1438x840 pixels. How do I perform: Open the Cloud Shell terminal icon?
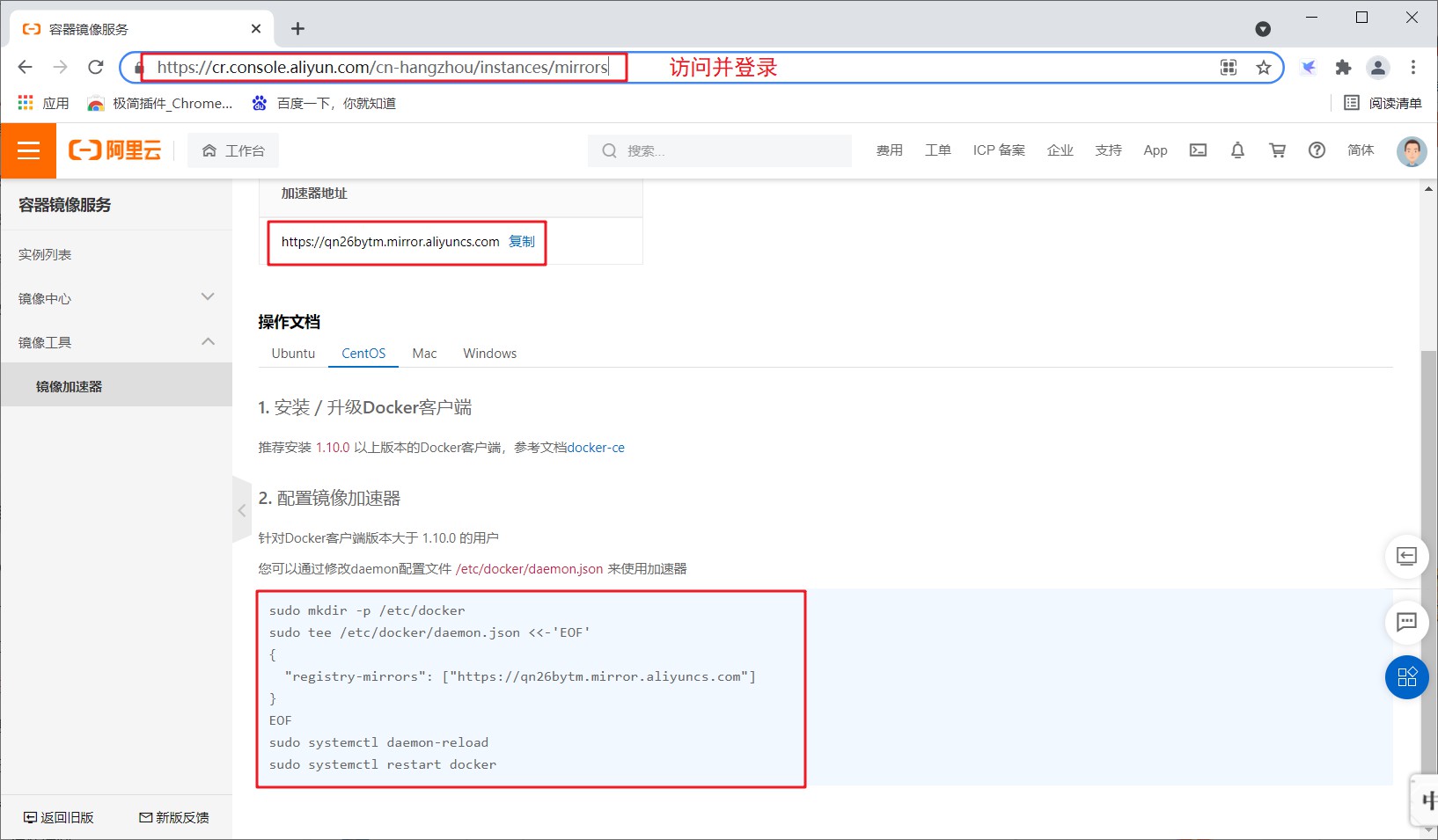pos(1198,150)
